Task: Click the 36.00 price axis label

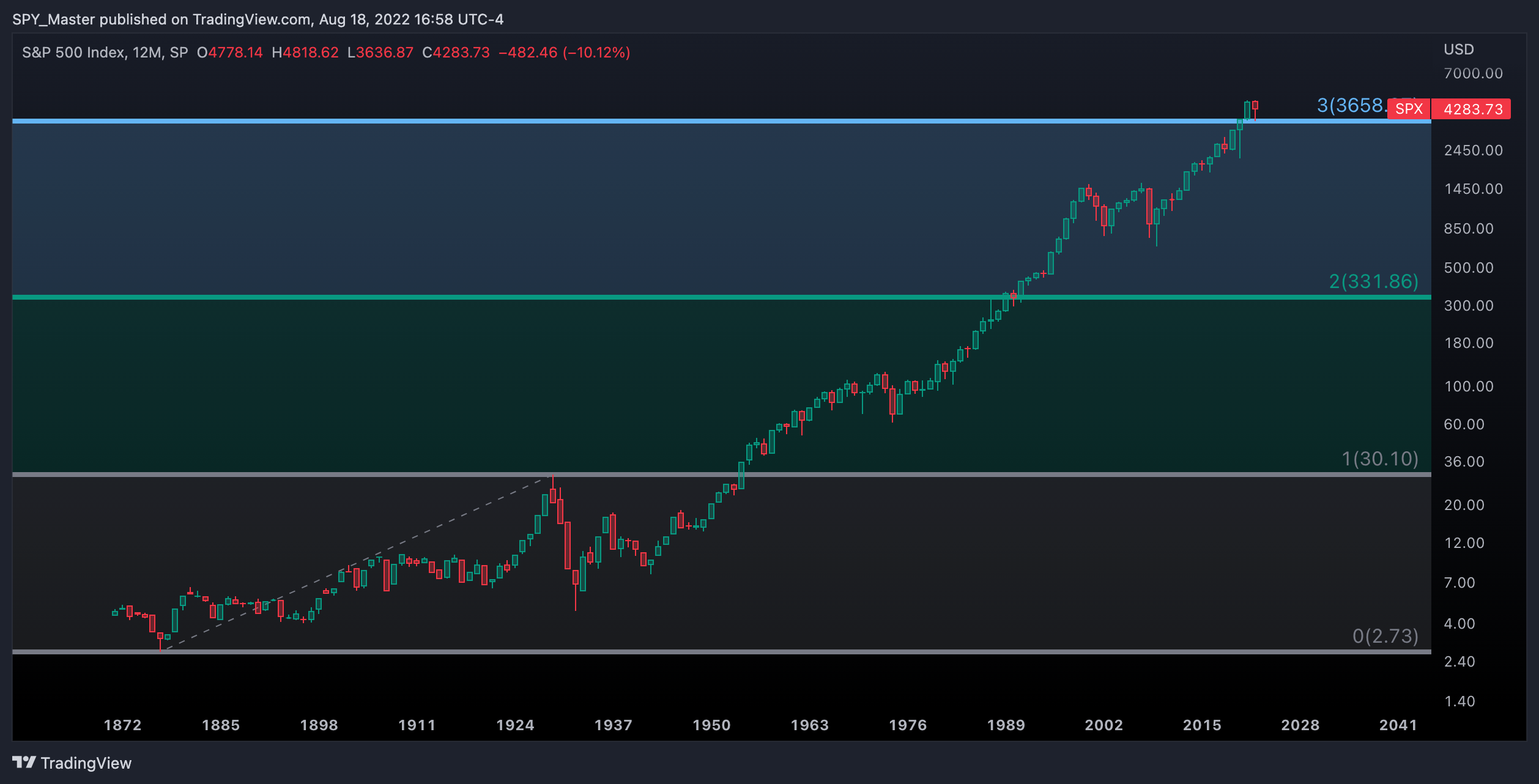Action: [x=1464, y=462]
